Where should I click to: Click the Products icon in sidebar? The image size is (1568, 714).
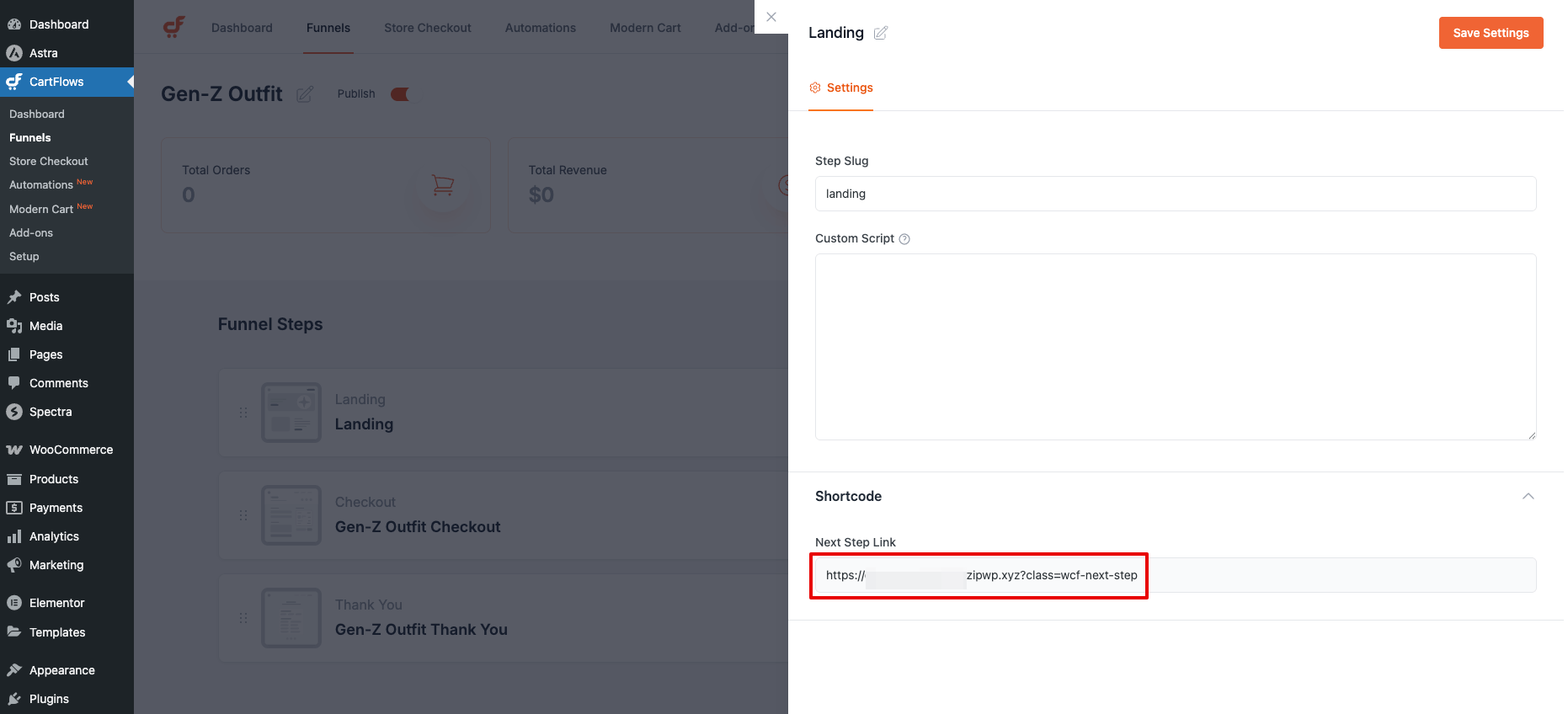click(x=14, y=479)
